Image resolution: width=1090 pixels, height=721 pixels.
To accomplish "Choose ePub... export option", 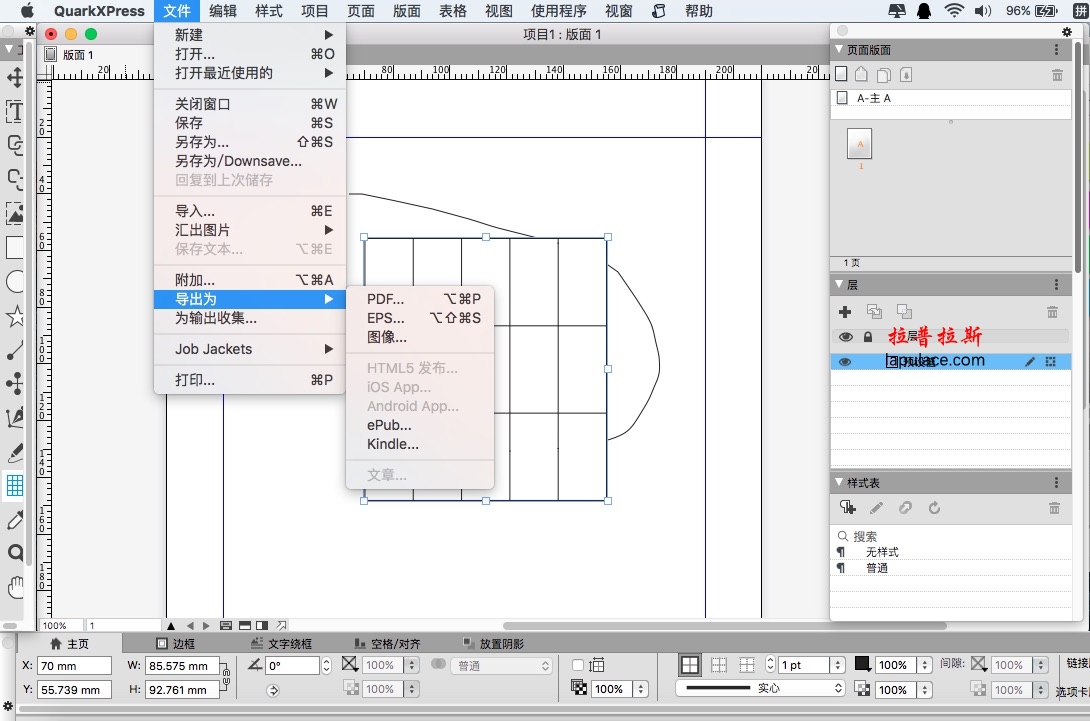I will 420,425.
